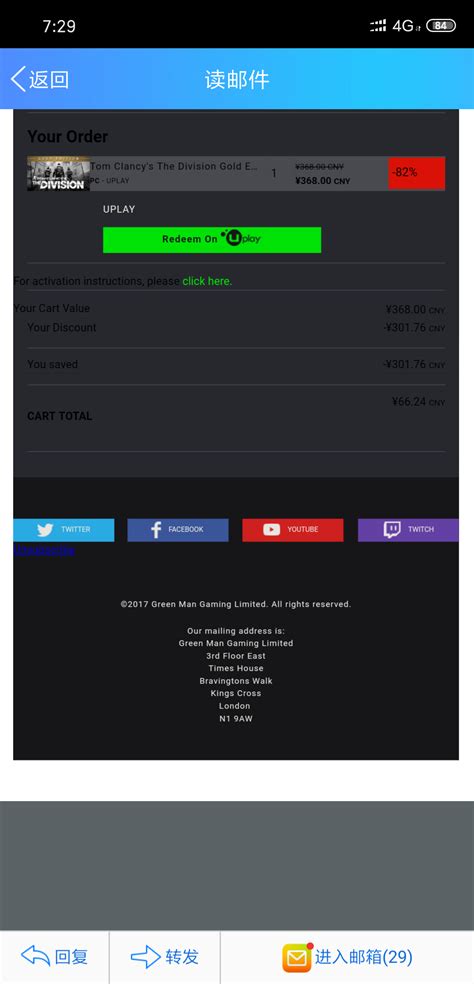Open the 'click here' activation instructions link

tap(207, 281)
